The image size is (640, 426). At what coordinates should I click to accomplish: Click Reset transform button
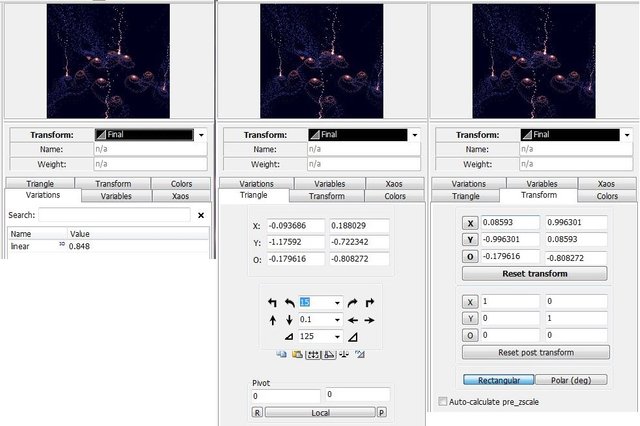535,273
